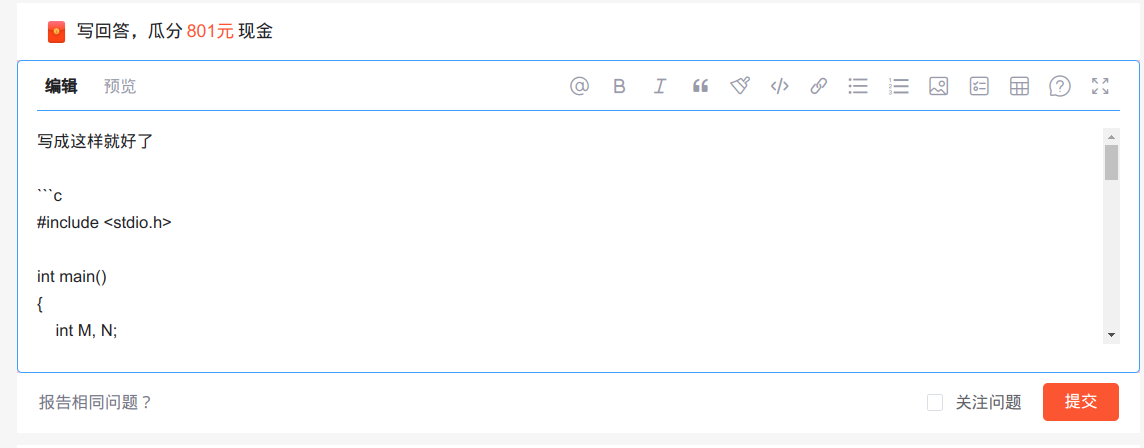Click the clear formatting brush icon
Image resolution: width=1144 pixels, height=448 pixels.
740,86
